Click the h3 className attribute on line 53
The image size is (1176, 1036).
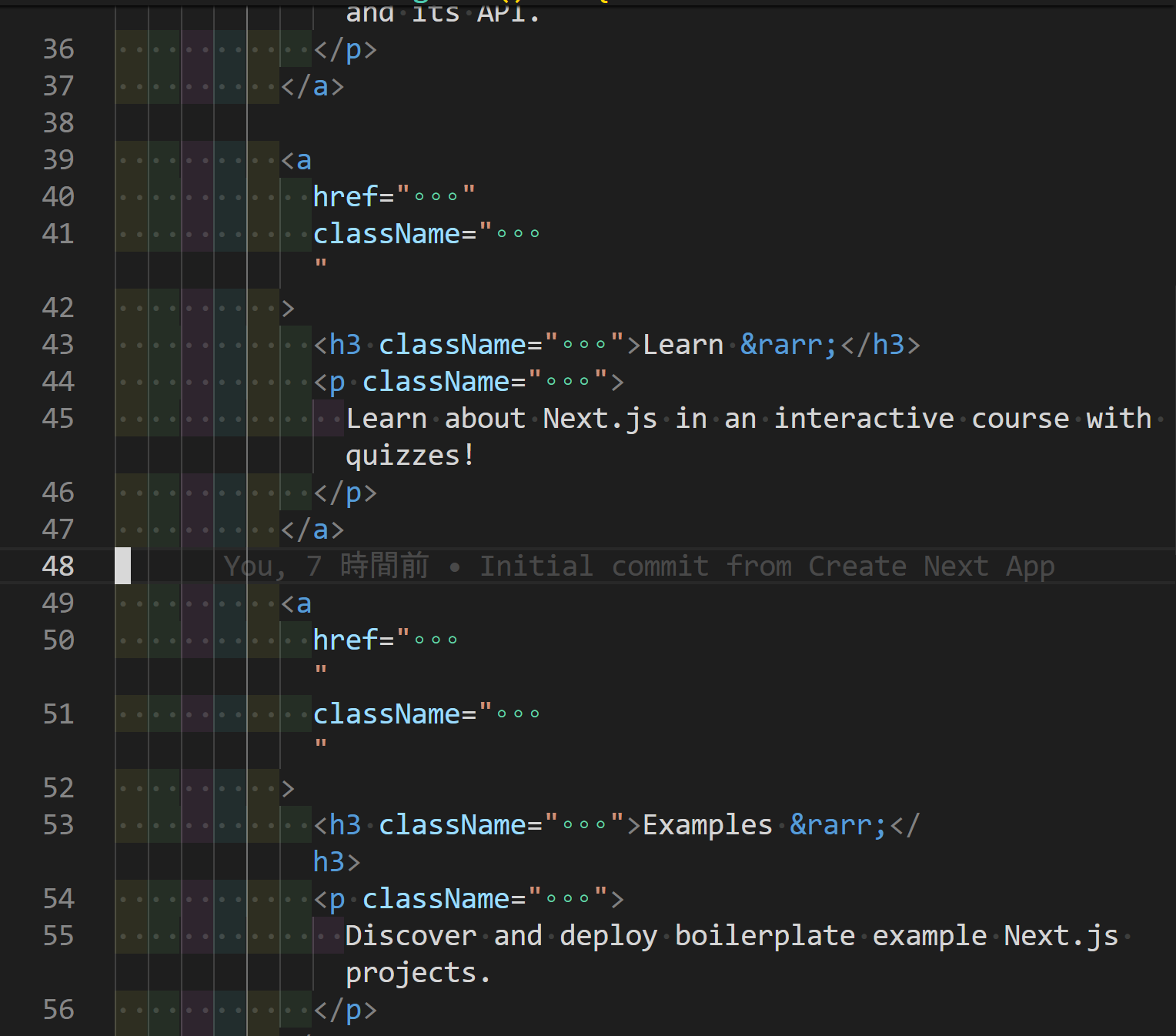(x=452, y=825)
